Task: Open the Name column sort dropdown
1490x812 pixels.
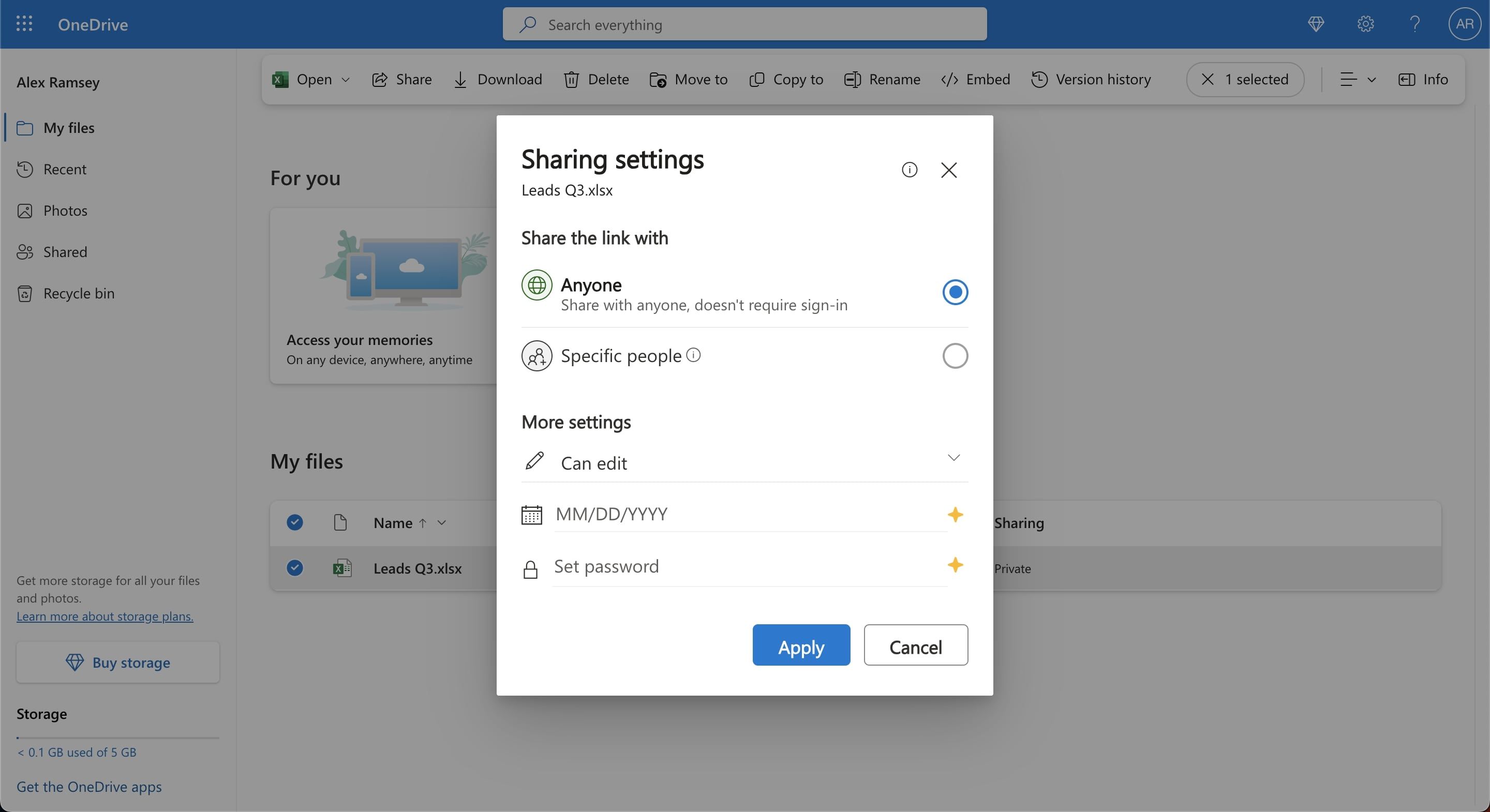Action: click(x=441, y=522)
